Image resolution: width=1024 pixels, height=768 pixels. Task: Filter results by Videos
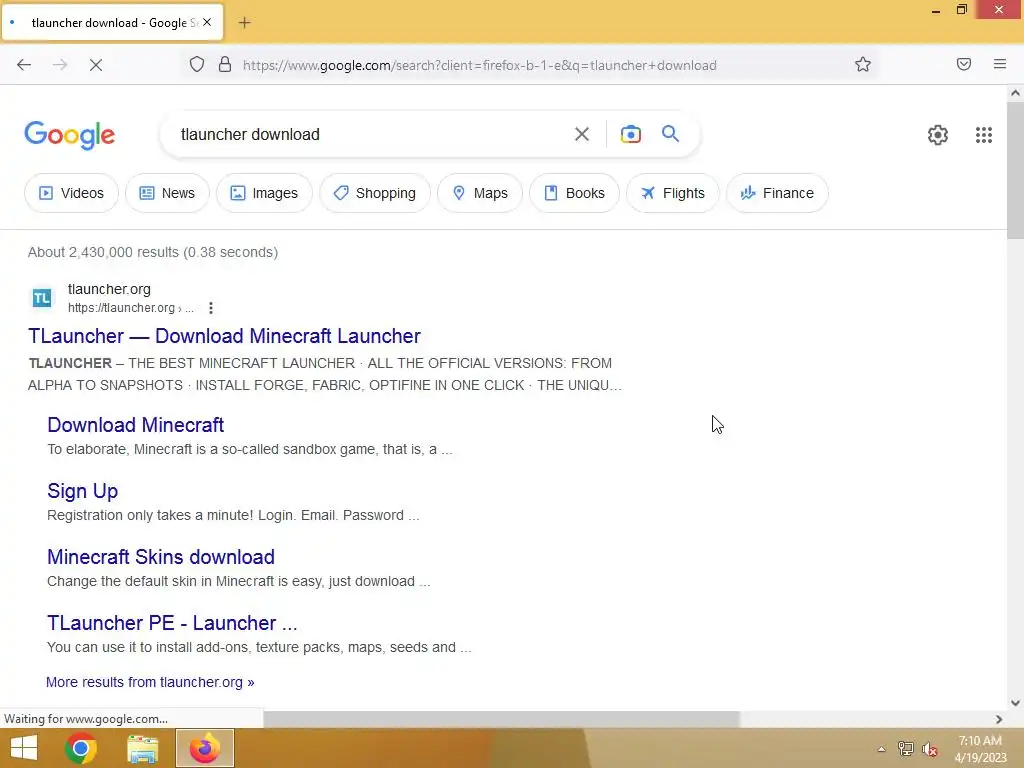point(71,193)
